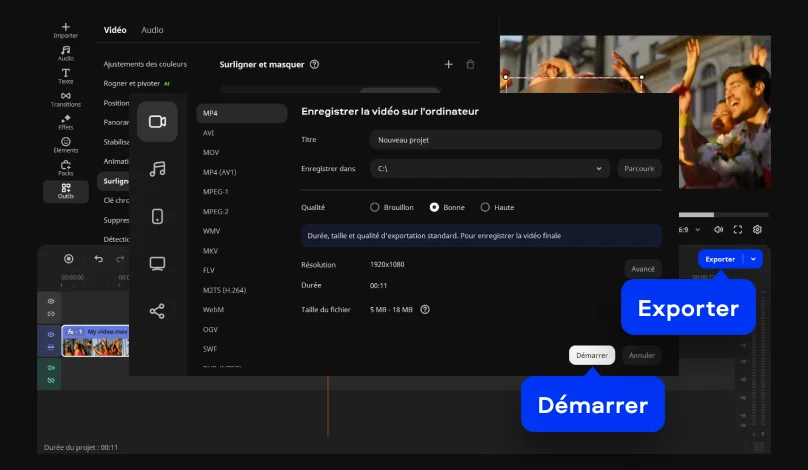Viewport: 808px width, 470px height.
Task: Select AVI format
Action: coord(208,133)
